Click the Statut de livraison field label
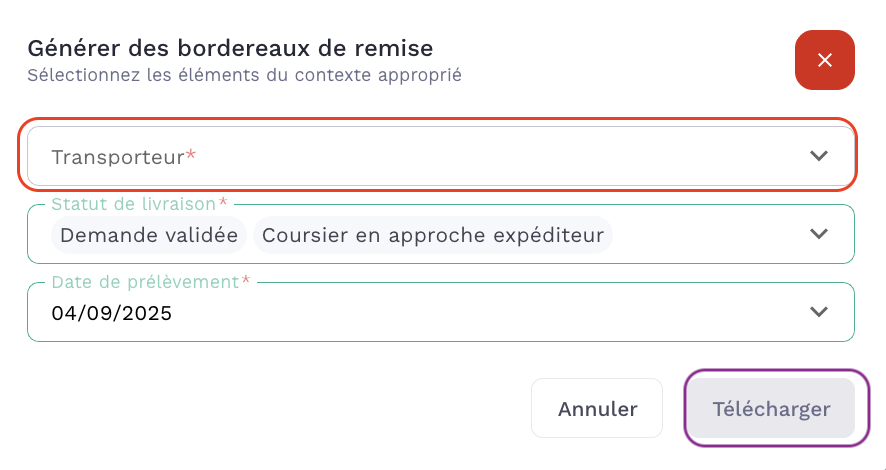886x470 pixels. coord(133,204)
